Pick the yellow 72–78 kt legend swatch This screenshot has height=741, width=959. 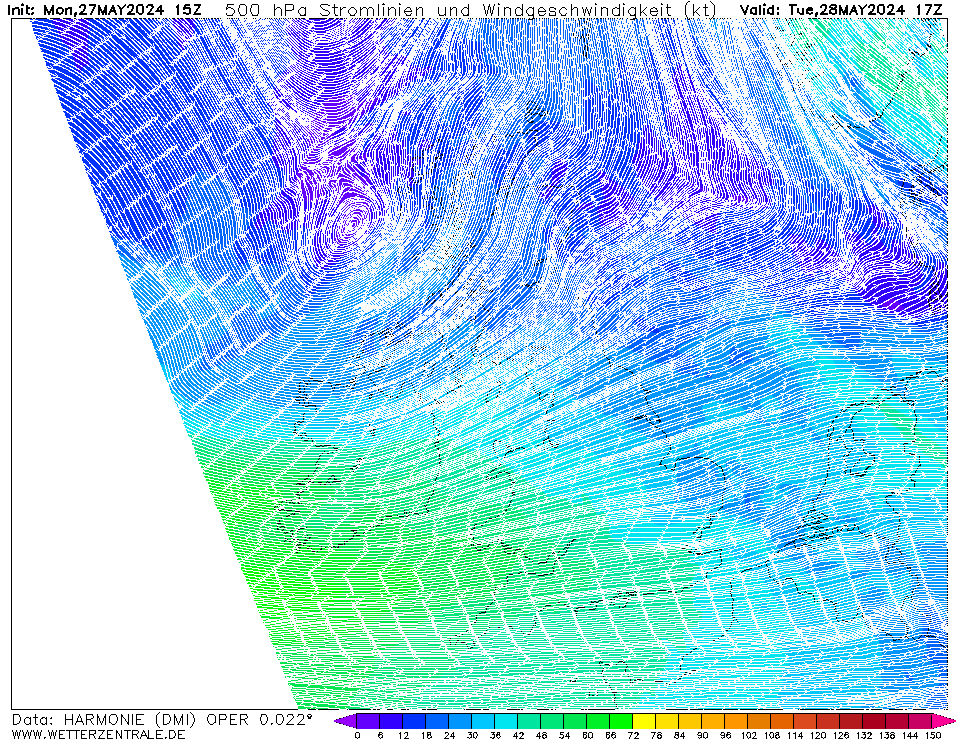pyautogui.click(x=645, y=721)
